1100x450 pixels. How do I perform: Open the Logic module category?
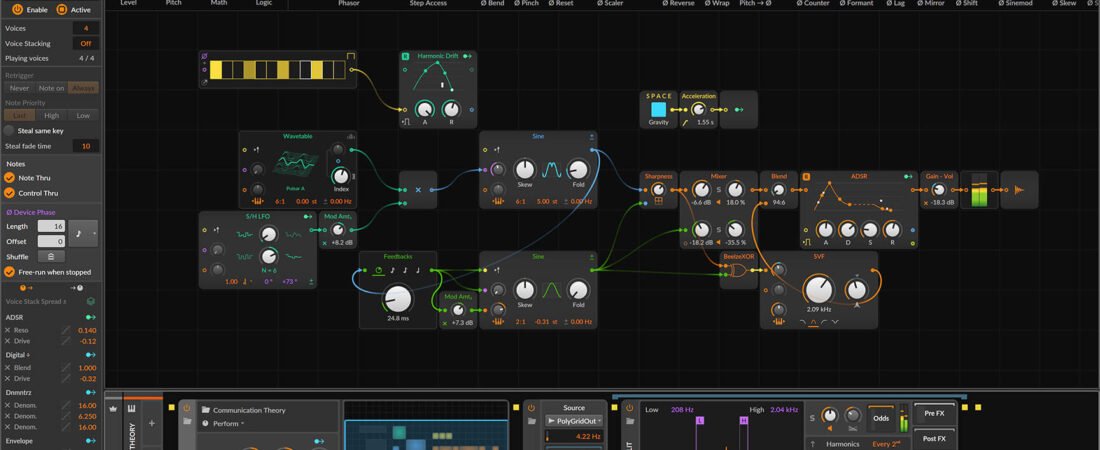click(x=264, y=4)
